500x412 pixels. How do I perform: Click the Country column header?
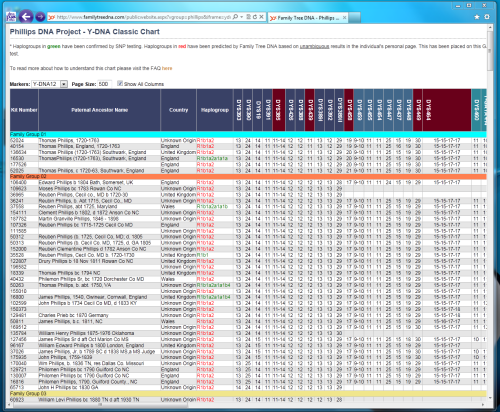pos(178,110)
